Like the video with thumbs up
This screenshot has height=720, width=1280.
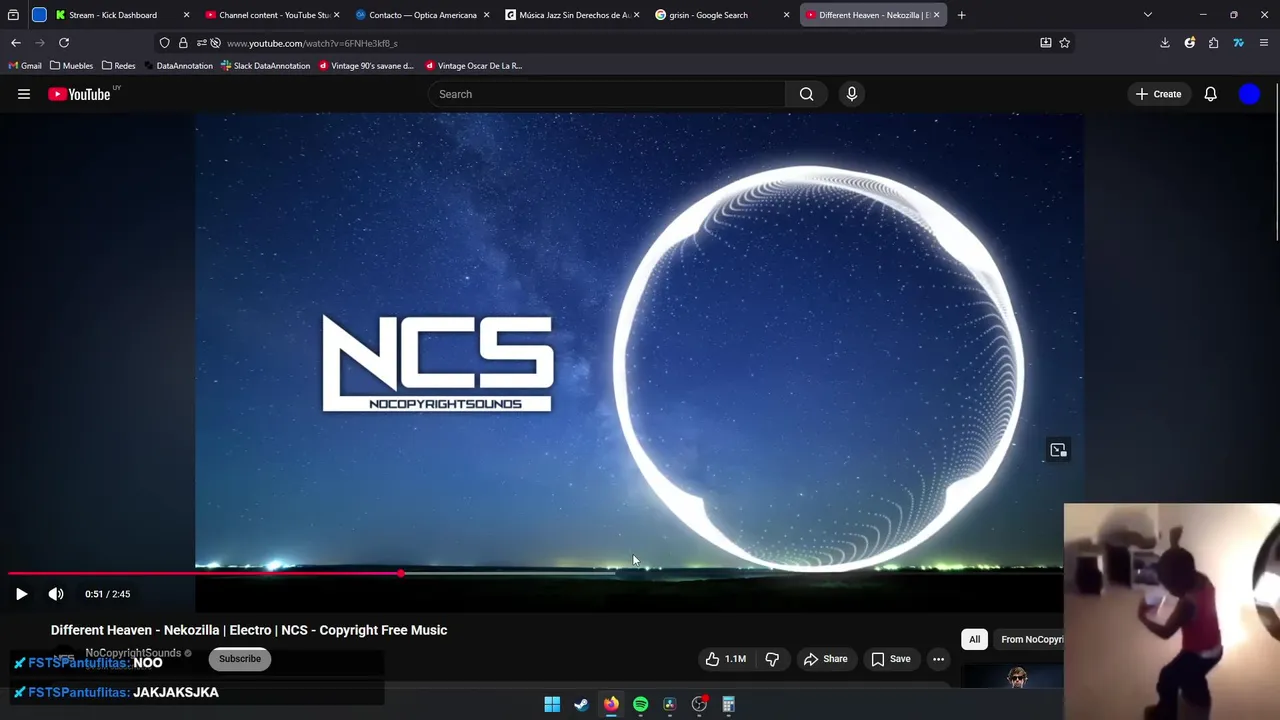click(x=726, y=659)
